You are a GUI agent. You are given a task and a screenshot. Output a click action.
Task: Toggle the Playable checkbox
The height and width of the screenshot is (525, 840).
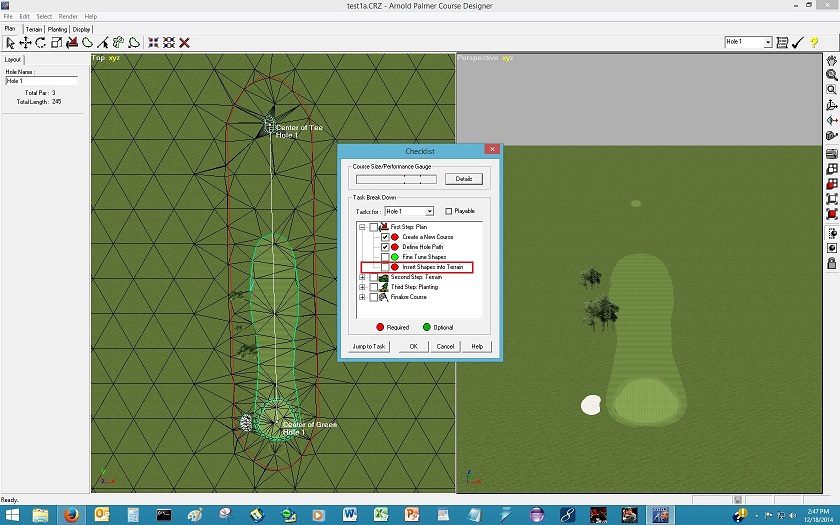point(448,211)
